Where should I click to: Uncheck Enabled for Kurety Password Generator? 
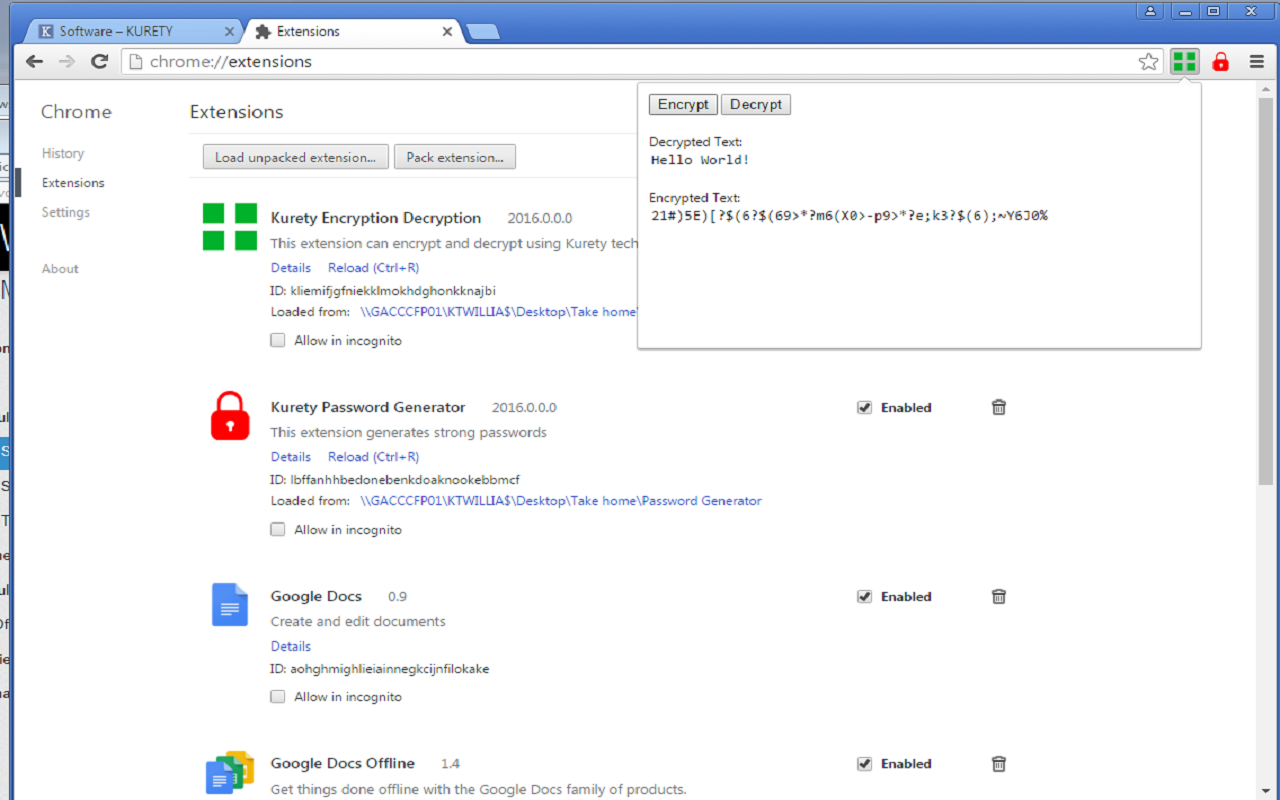[865, 407]
